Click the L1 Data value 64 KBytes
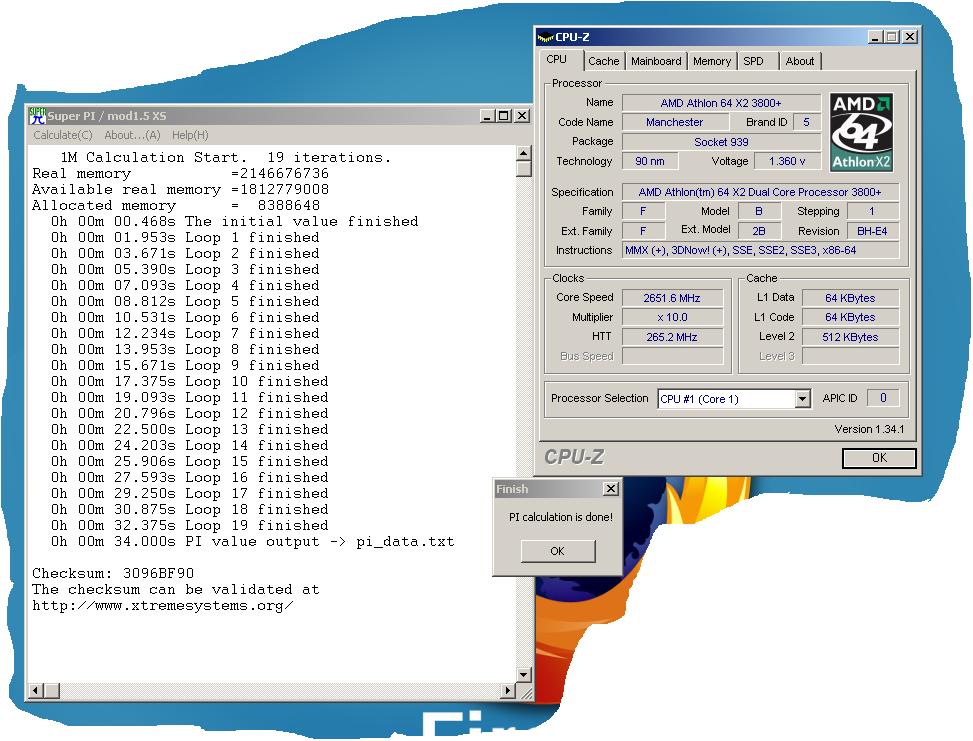973x741 pixels. [x=850, y=298]
